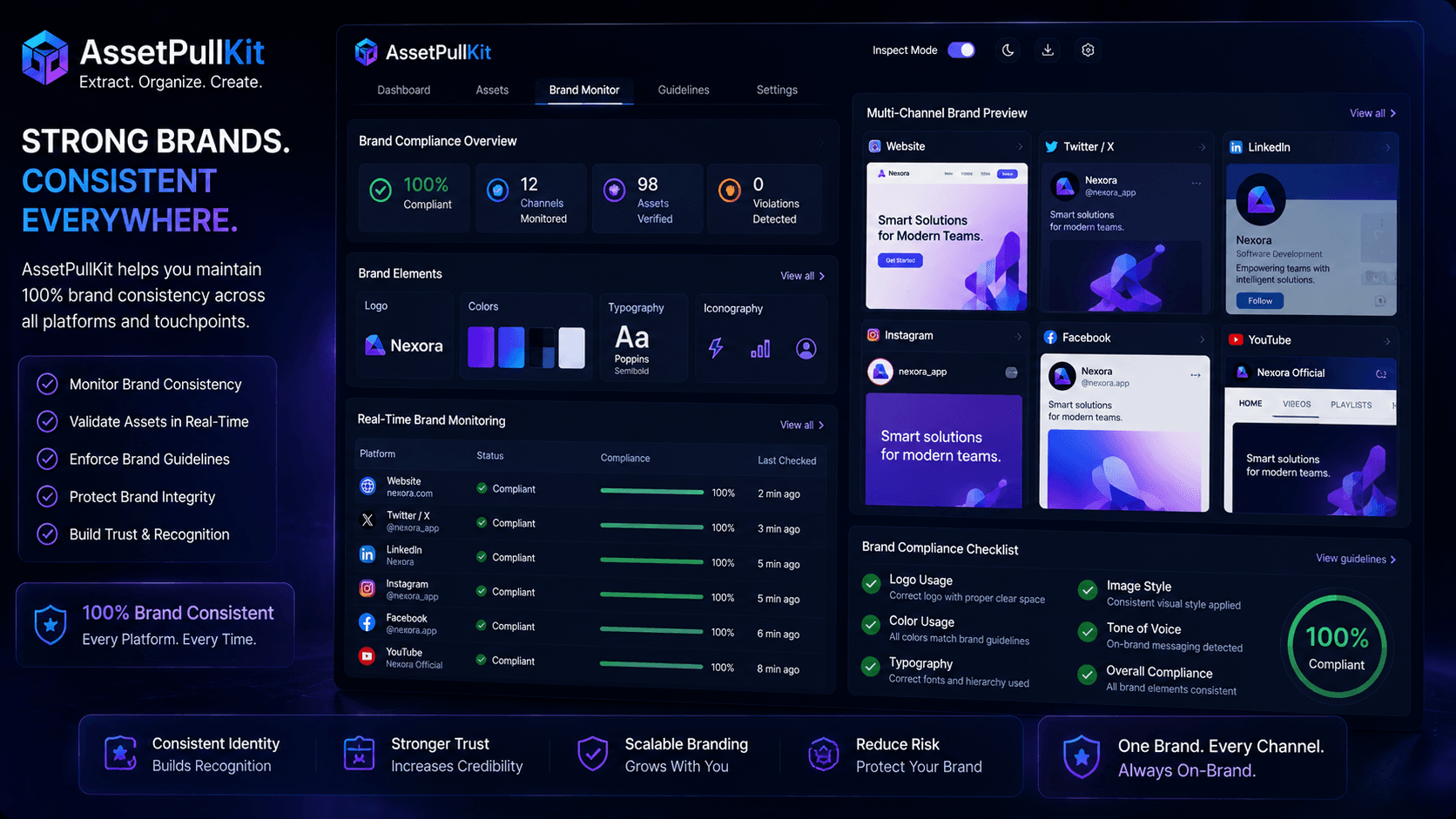Open the Website preview thumbnail
This screenshot has height=819, width=1456.
coord(947,236)
